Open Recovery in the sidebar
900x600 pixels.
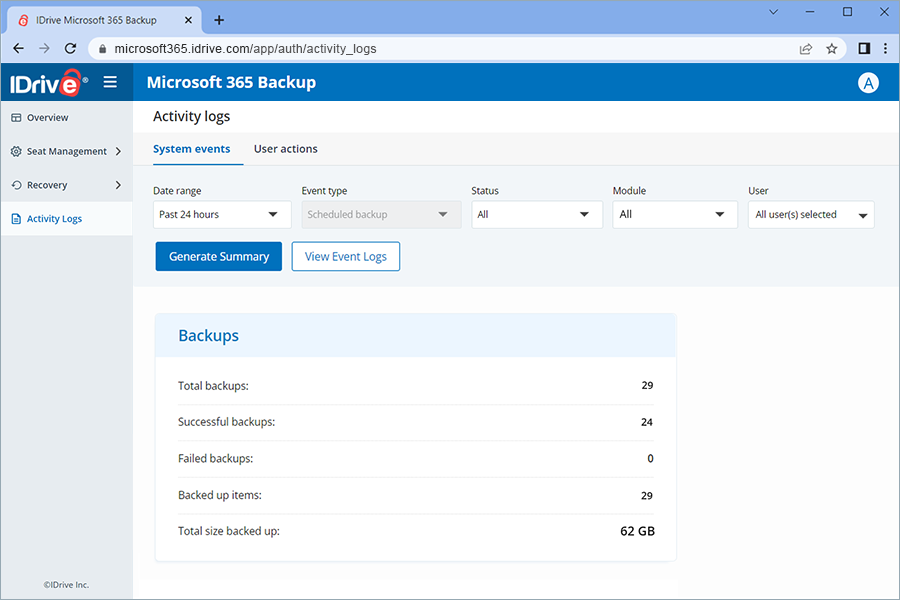(x=67, y=185)
